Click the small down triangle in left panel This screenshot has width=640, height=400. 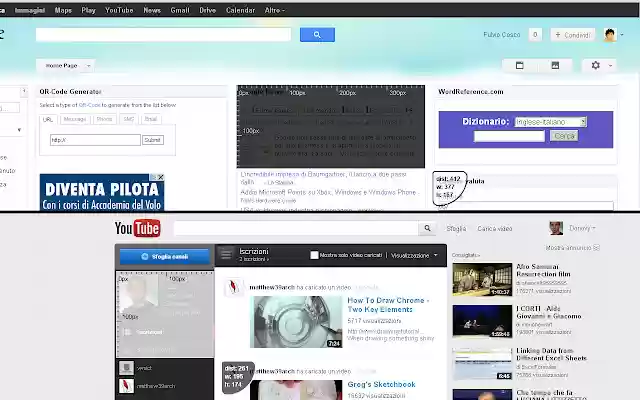(x=19, y=130)
